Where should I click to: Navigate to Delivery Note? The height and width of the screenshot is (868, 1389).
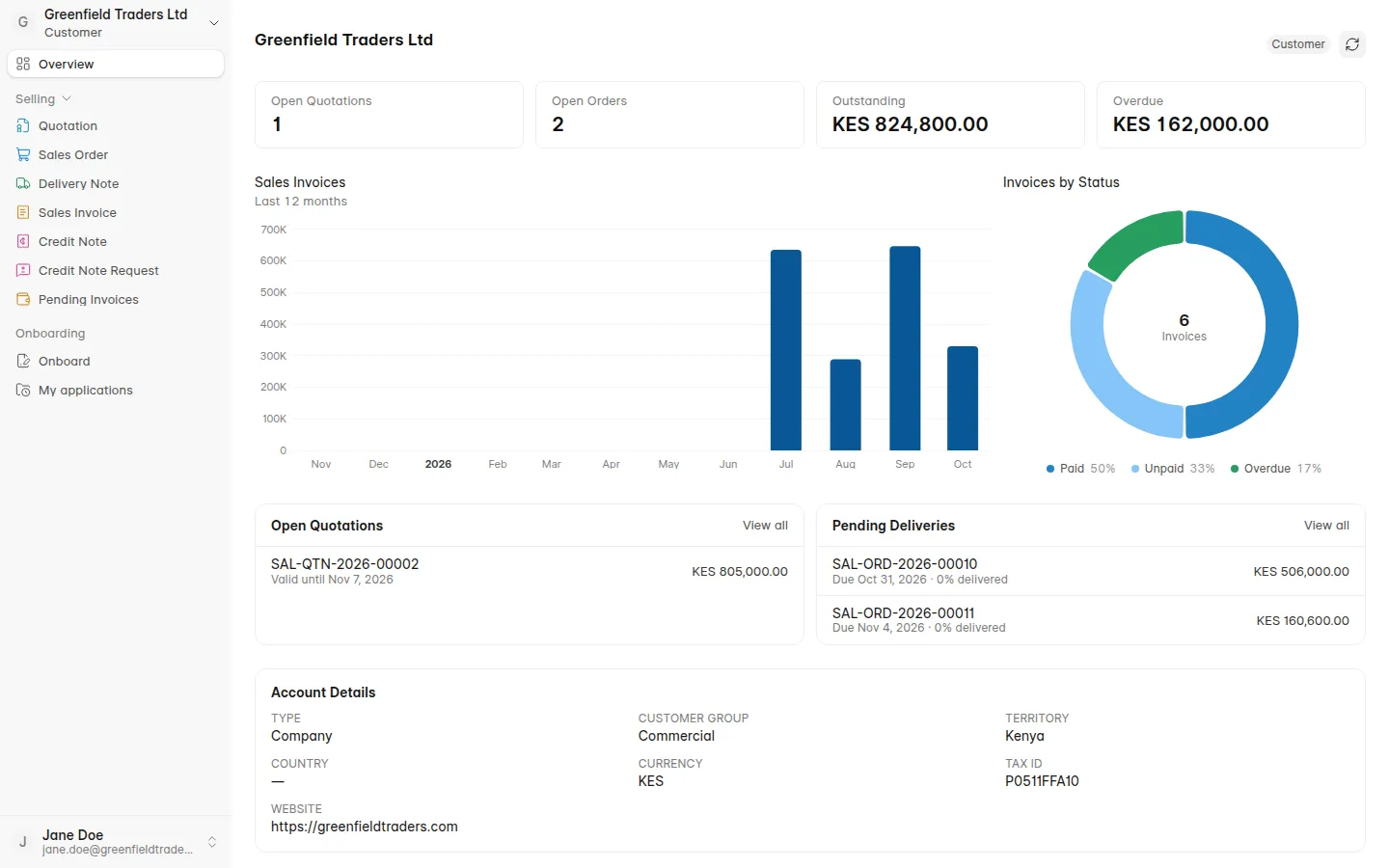(116, 183)
